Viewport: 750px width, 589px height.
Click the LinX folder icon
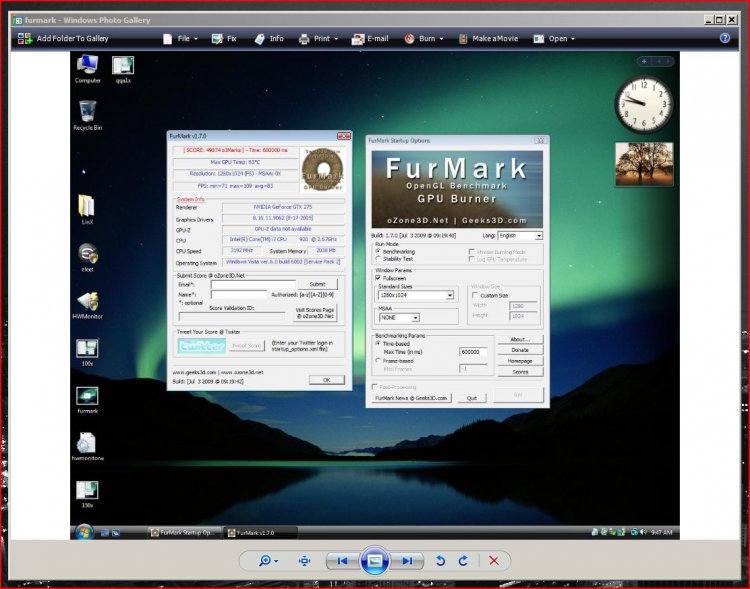click(87, 210)
